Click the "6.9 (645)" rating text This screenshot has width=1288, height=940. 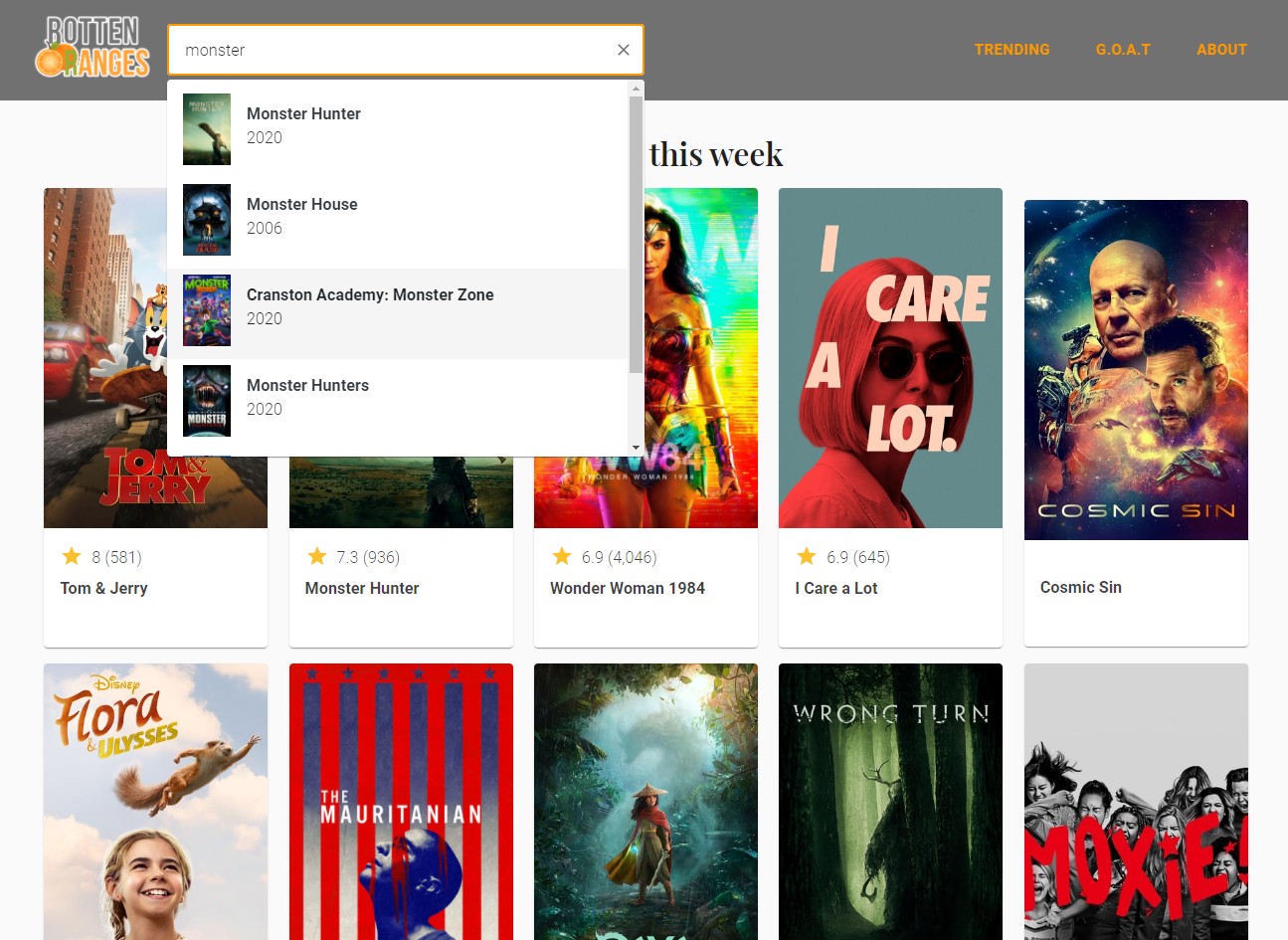tap(858, 557)
